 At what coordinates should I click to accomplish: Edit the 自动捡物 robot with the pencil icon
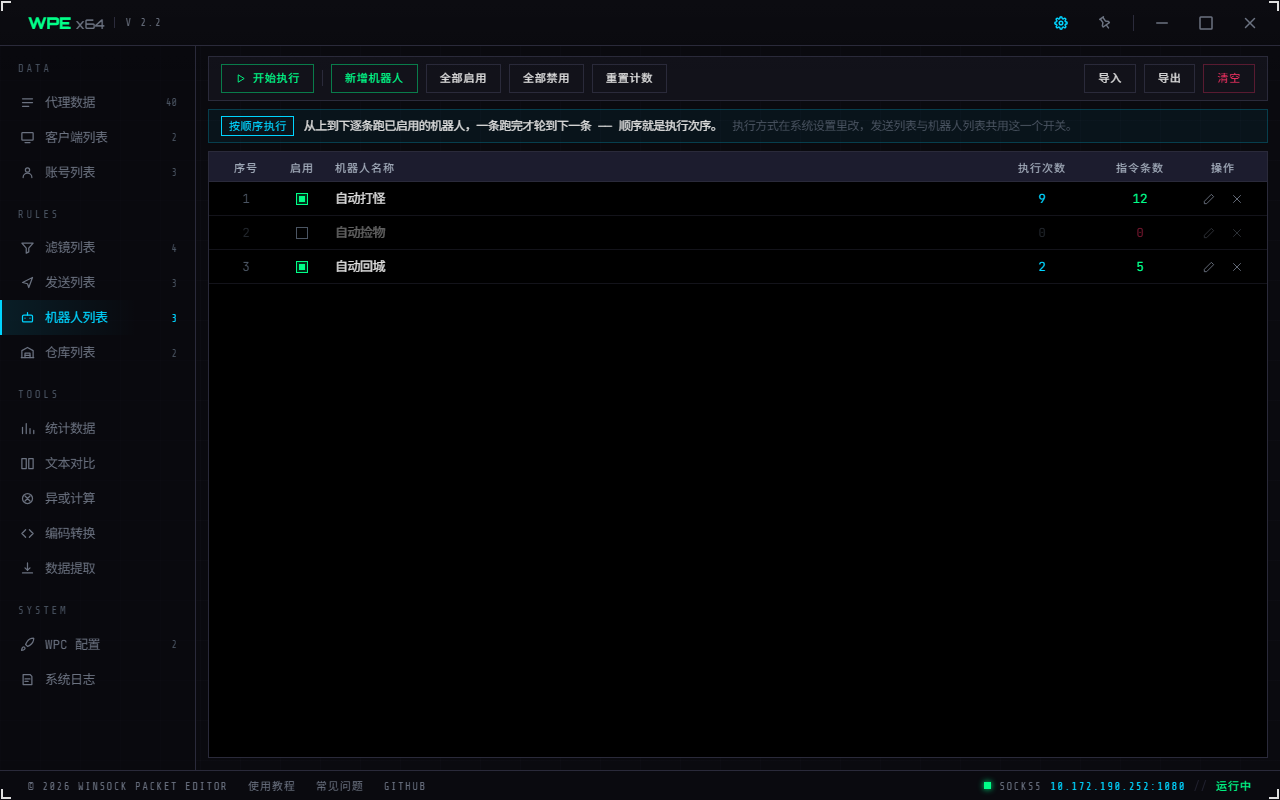point(1209,233)
